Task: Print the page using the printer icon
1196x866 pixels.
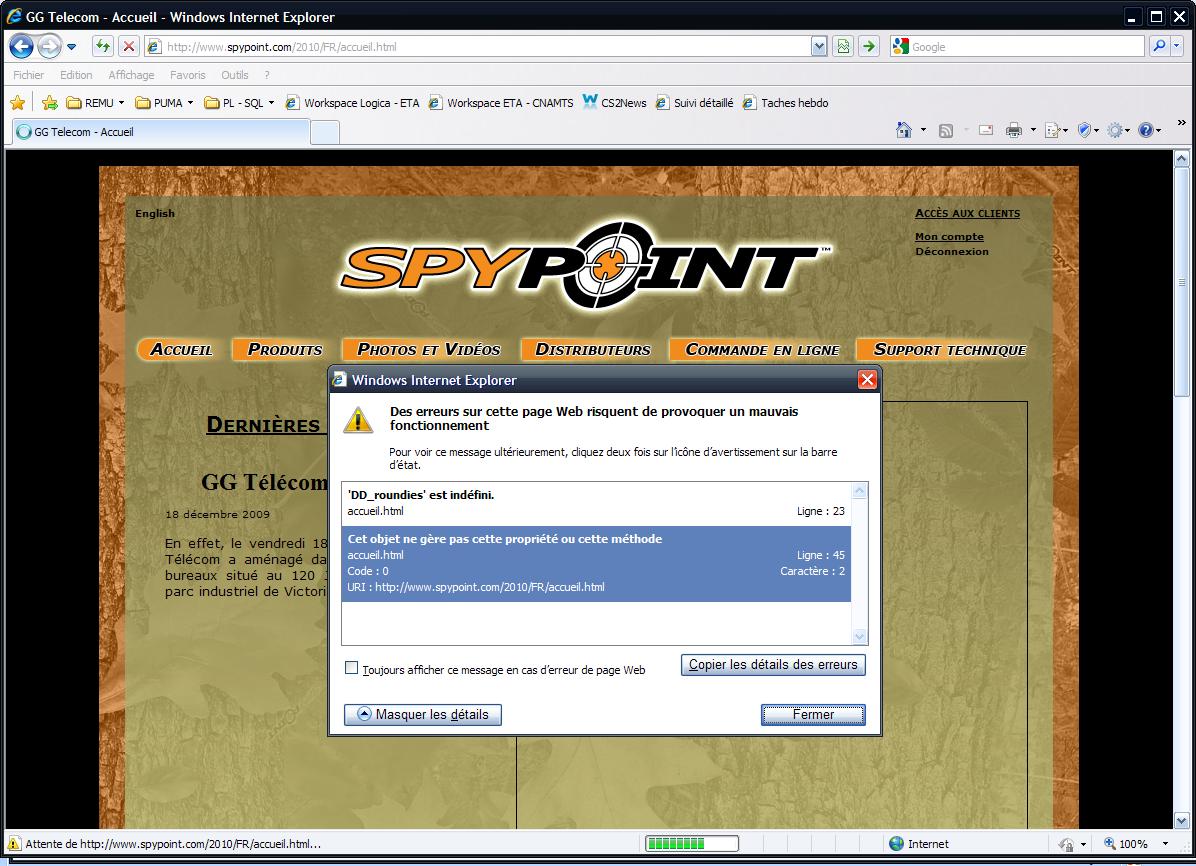Action: (1014, 130)
